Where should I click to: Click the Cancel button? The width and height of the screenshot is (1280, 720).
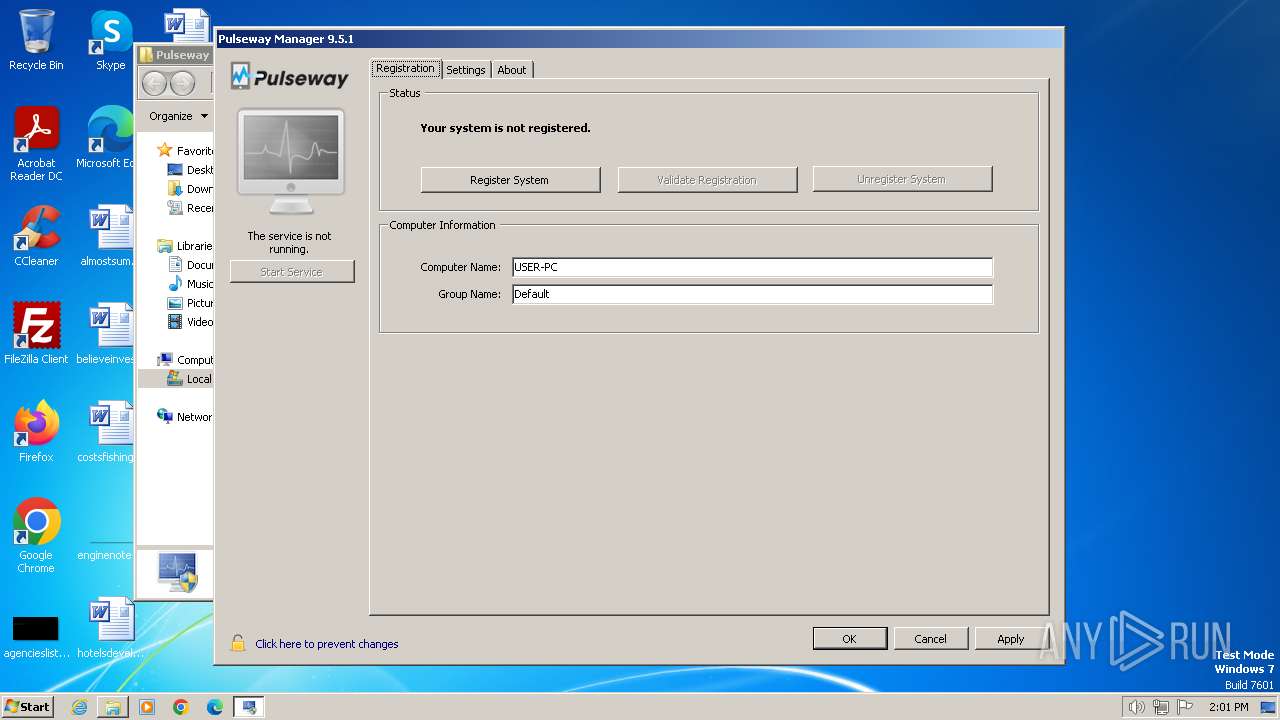coord(930,639)
